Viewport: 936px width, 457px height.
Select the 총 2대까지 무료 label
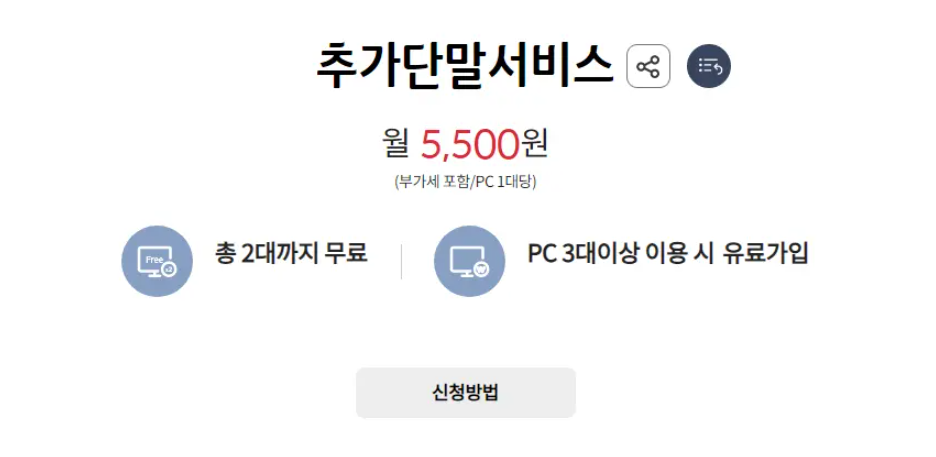(x=291, y=254)
